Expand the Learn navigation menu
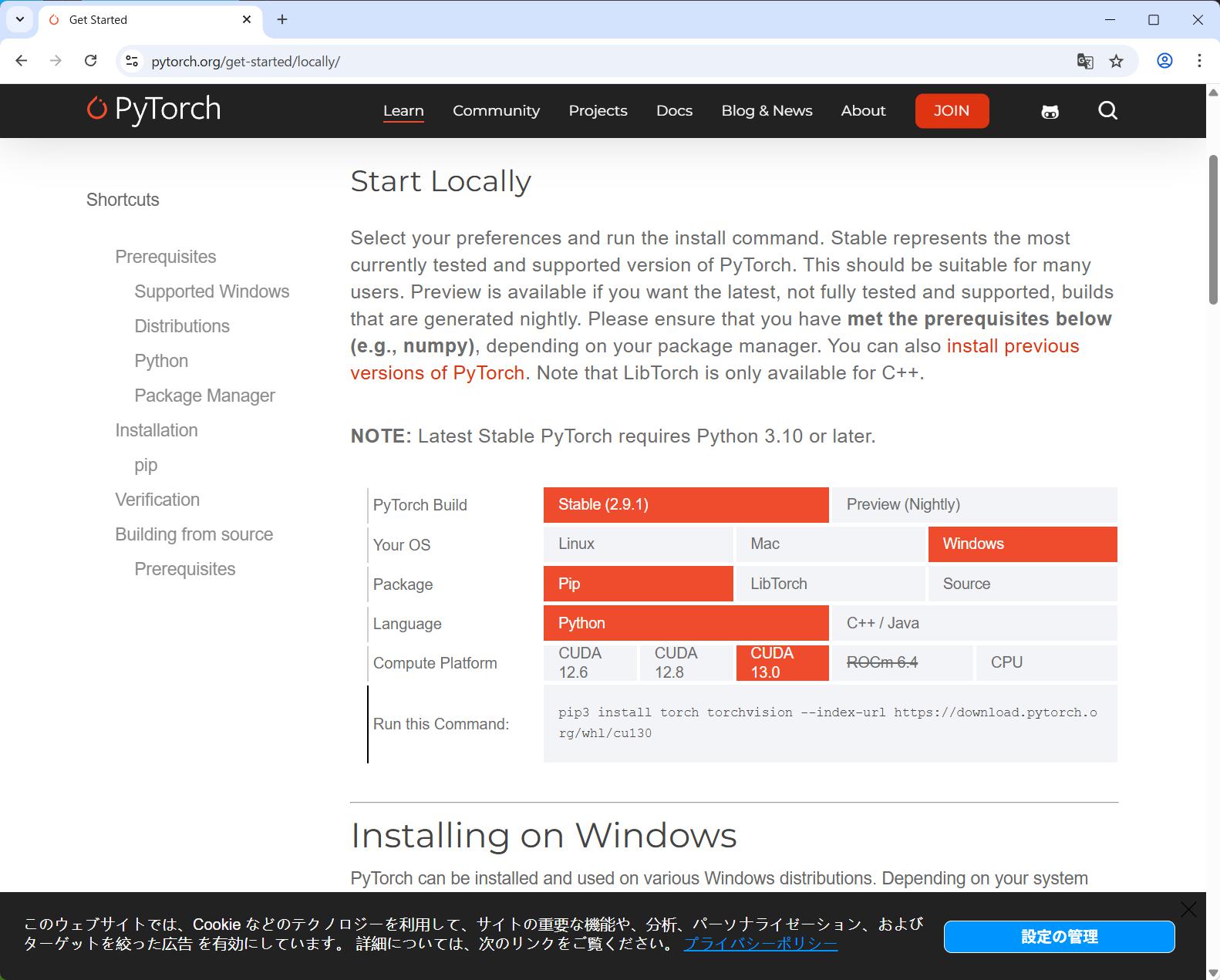This screenshot has height=980, width=1220. pyautogui.click(x=403, y=111)
